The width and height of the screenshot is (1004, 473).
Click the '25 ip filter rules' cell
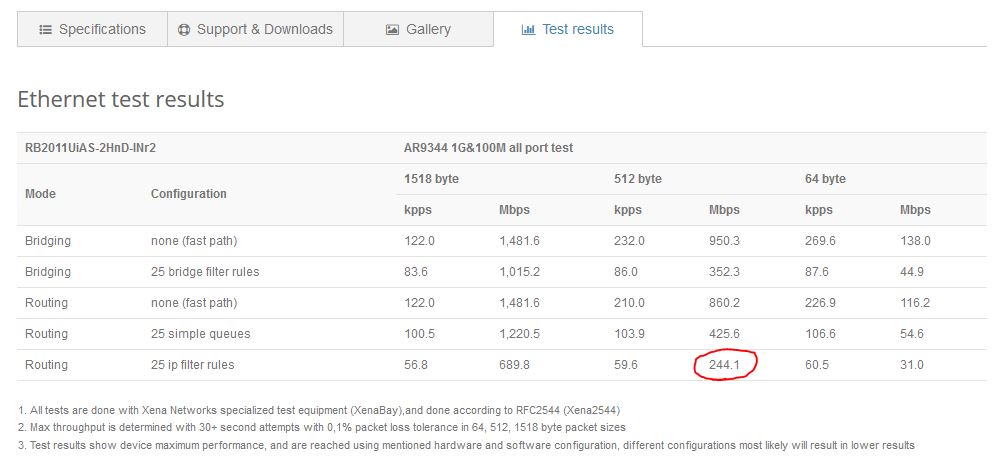(193, 365)
